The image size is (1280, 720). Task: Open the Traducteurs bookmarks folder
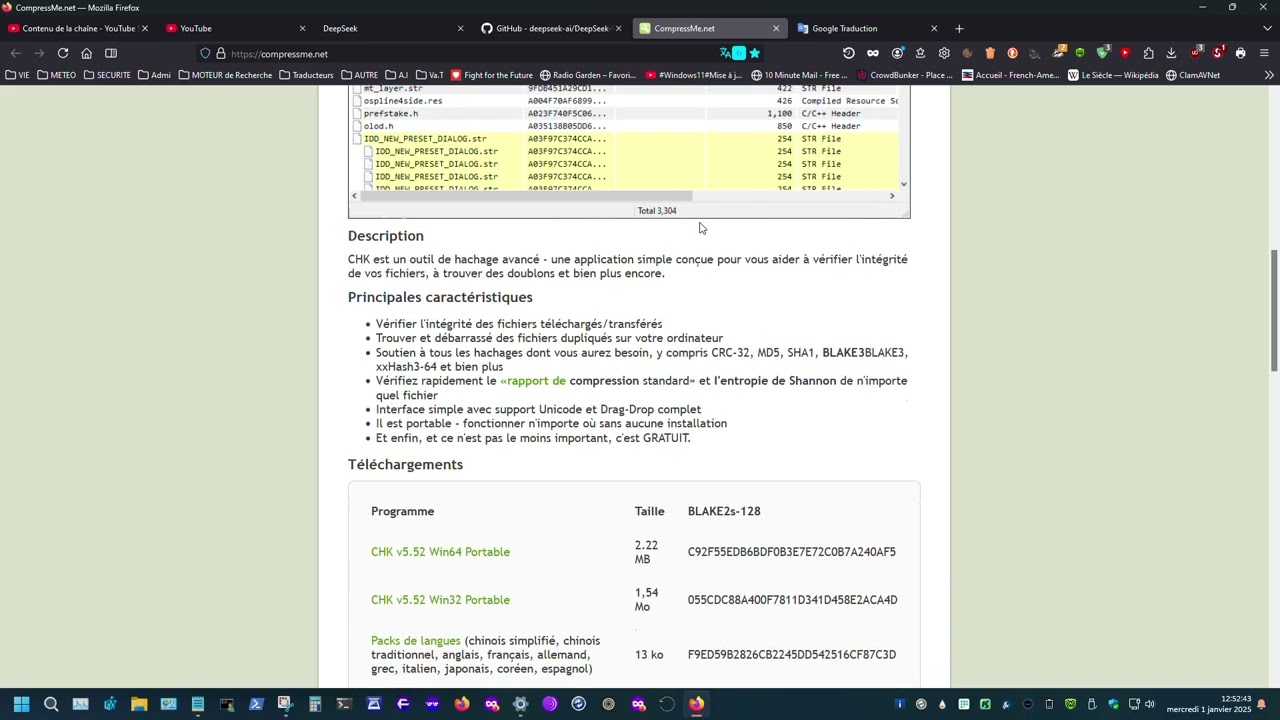[306, 75]
